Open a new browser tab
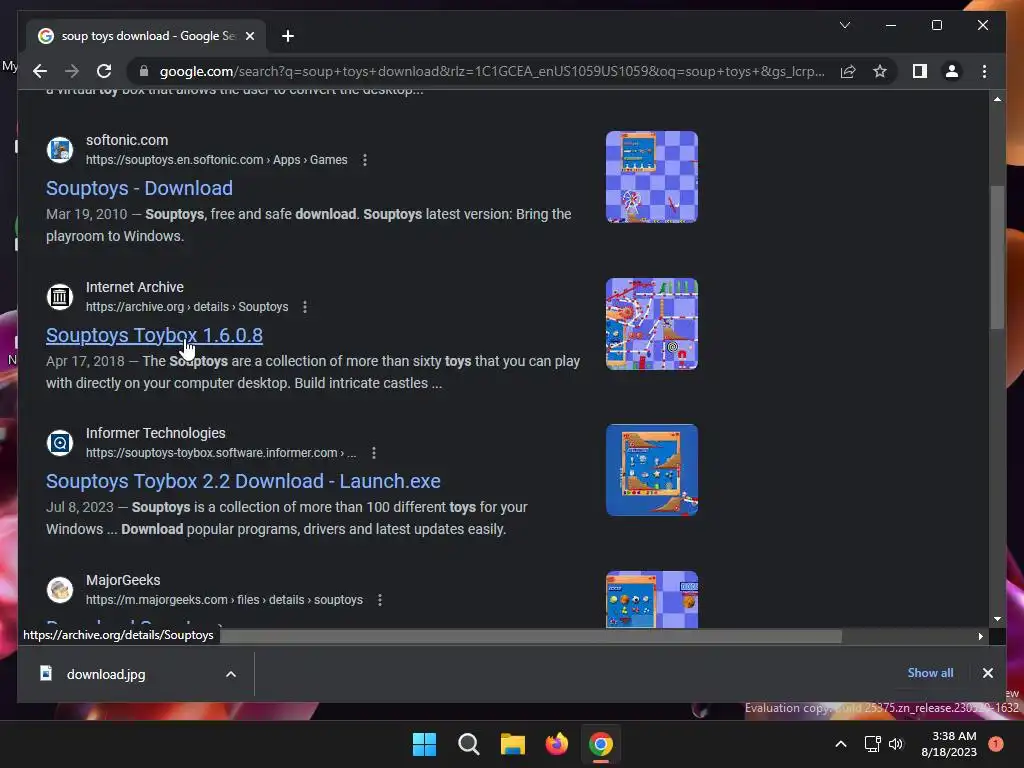Image resolution: width=1024 pixels, height=768 pixels. (x=287, y=36)
